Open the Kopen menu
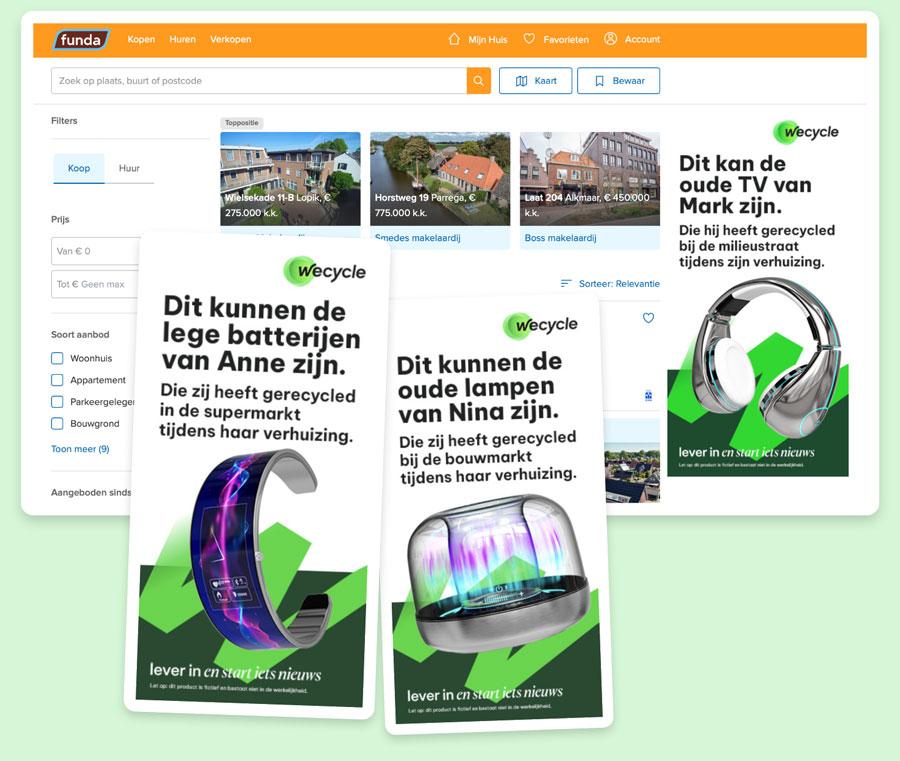Screen dimensions: 900x761 point(141,40)
